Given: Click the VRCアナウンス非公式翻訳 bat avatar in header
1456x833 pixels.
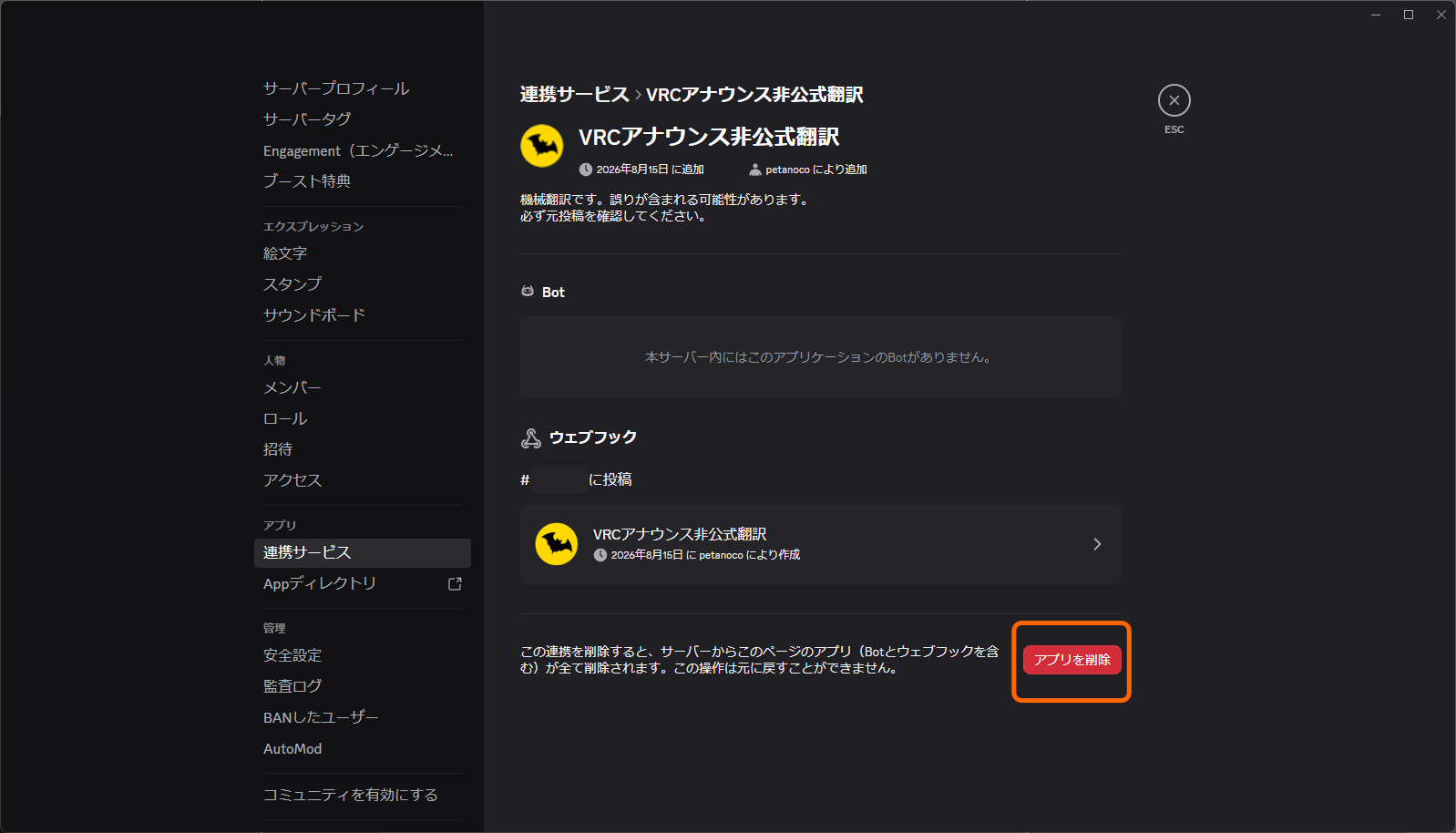Looking at the screenshot, I should click(x=542, y=146).
